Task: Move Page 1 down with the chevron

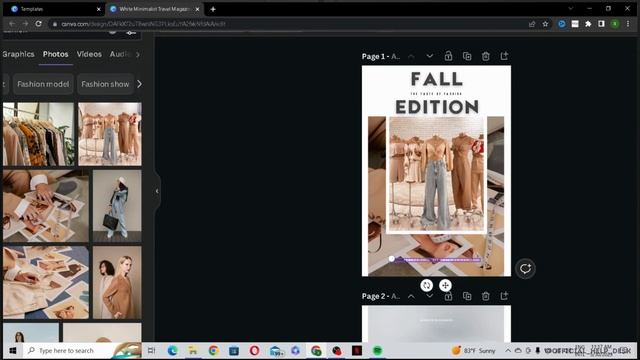Action: (429, 56)
